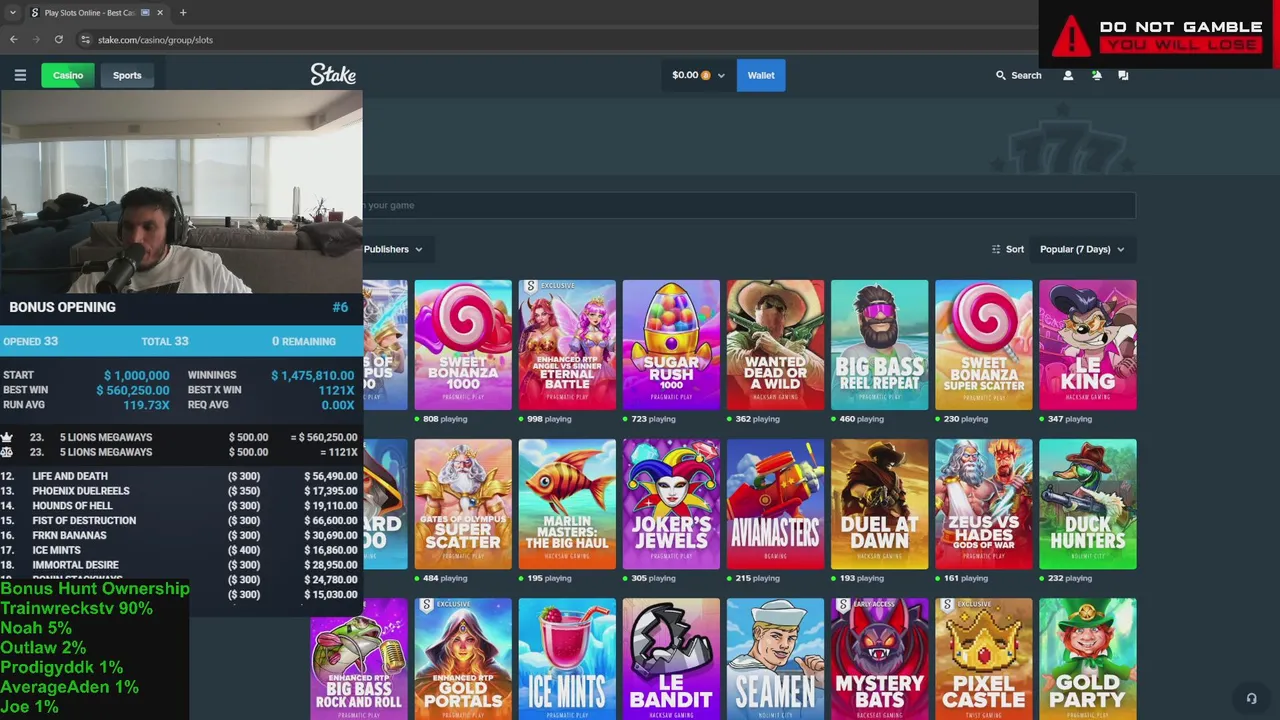Open Big Bass Reel Repeat game

879,345
